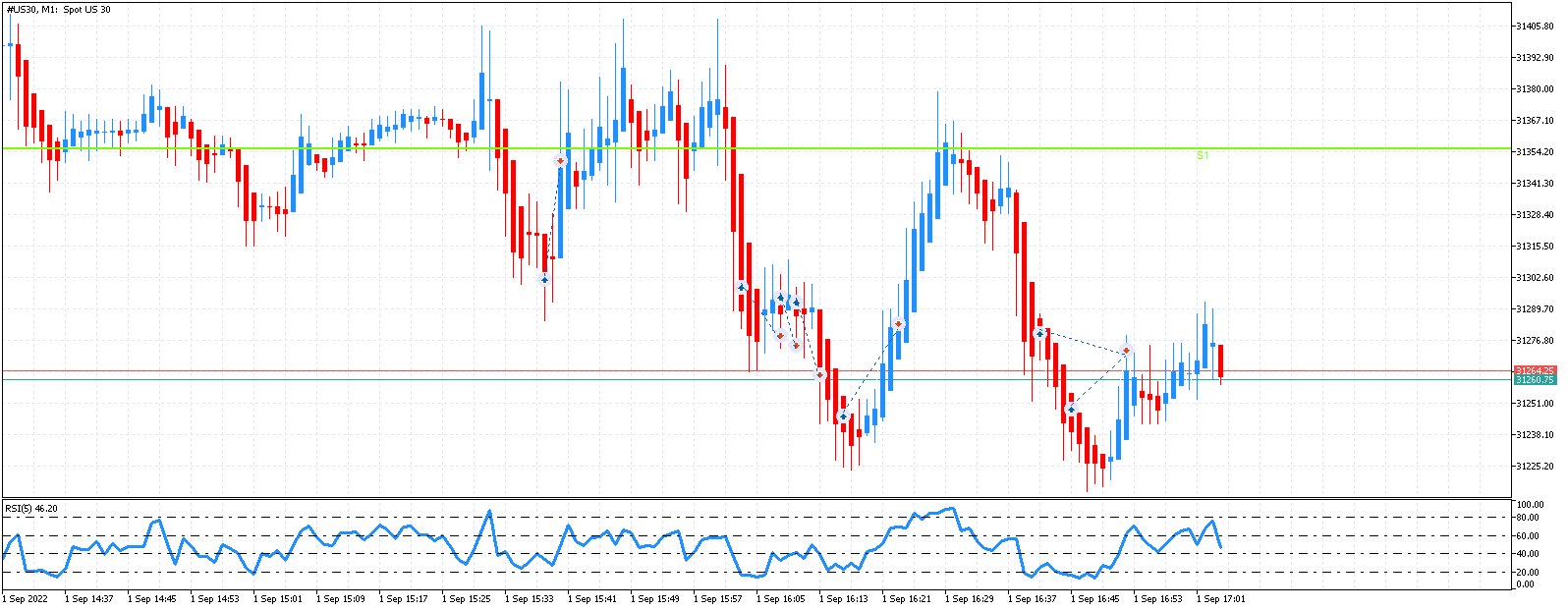Image resolution: width=1568 pixels, height=610 pixels.
Task: Click time label 1 Sep 15:33
Action: point(530,599)
